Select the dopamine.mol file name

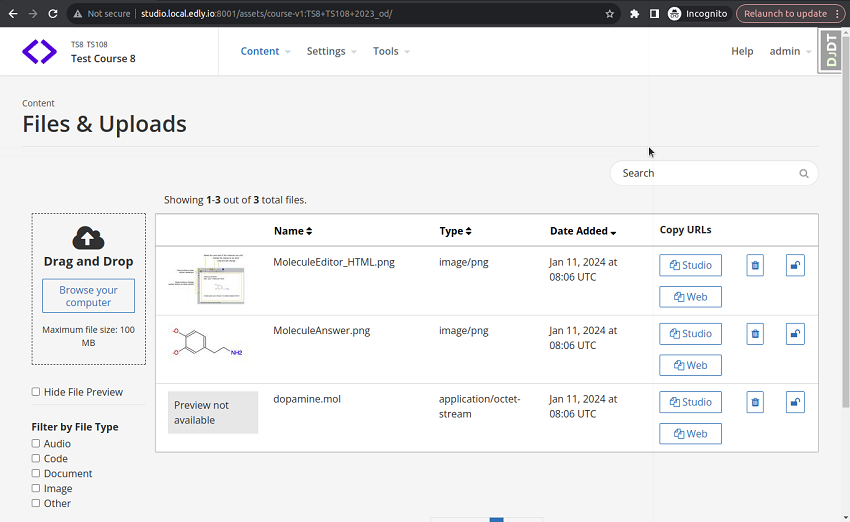307,399
